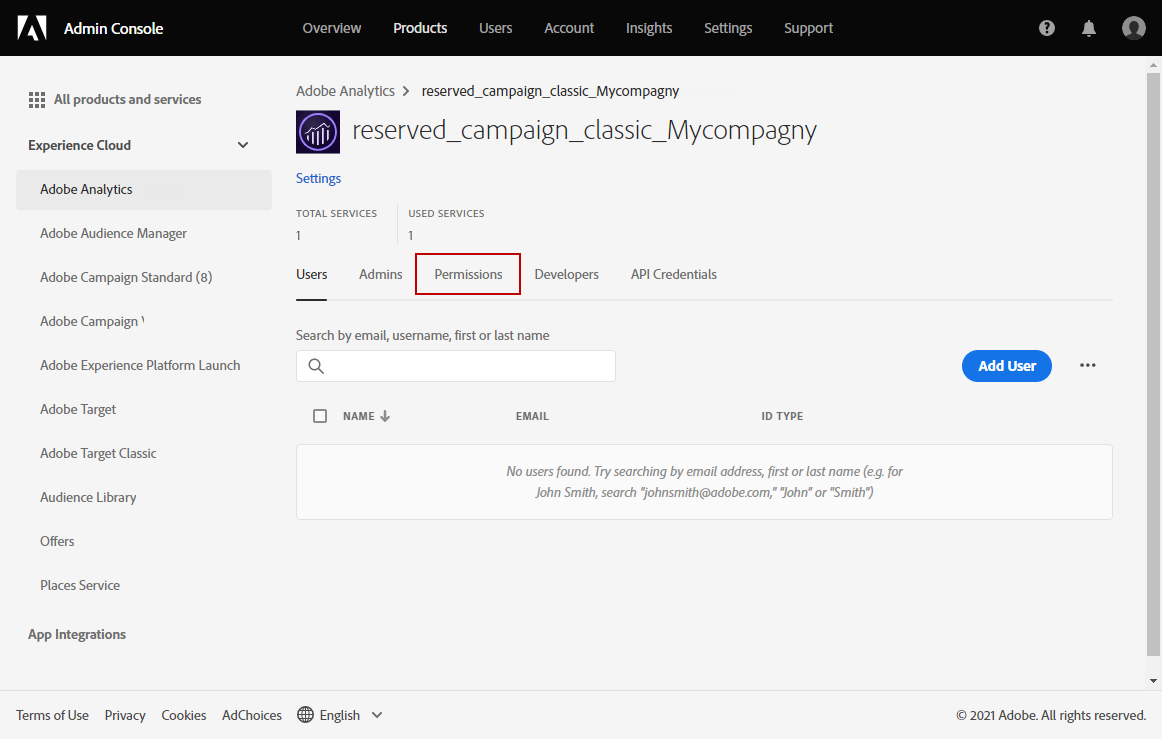The width and height of the screenshot is (1162, 739).
Task: Open the Support menu
Action: (x=808, y=28)
